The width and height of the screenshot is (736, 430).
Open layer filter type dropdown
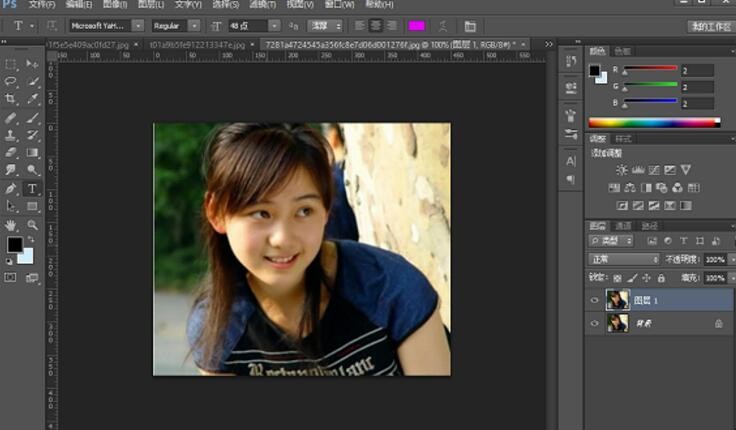click(612, 241)
